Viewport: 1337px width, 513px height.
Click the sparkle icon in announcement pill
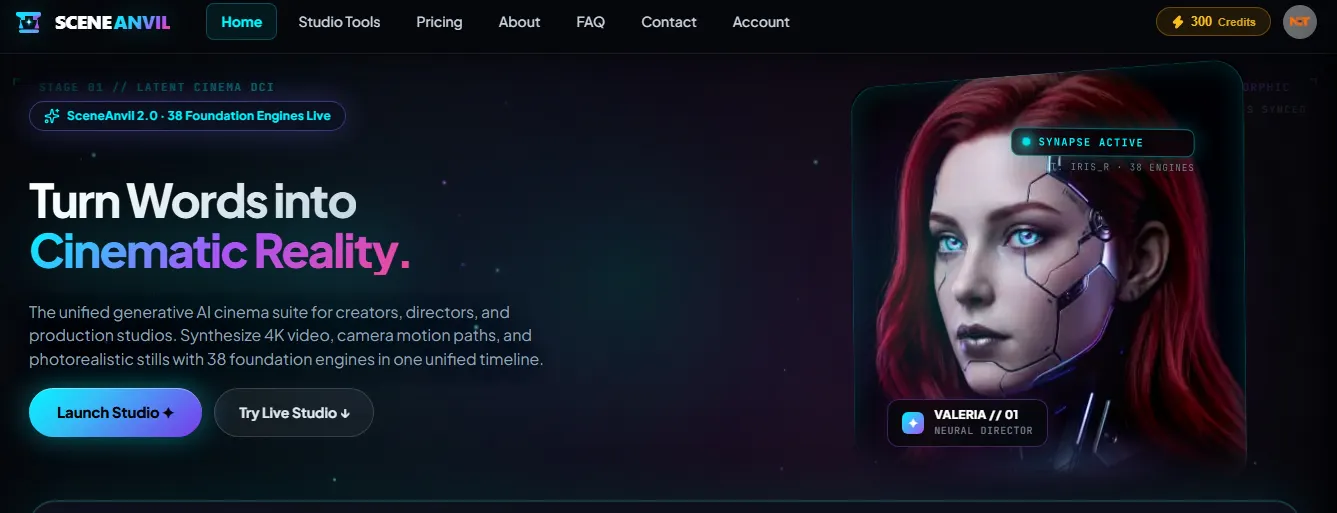52,116
